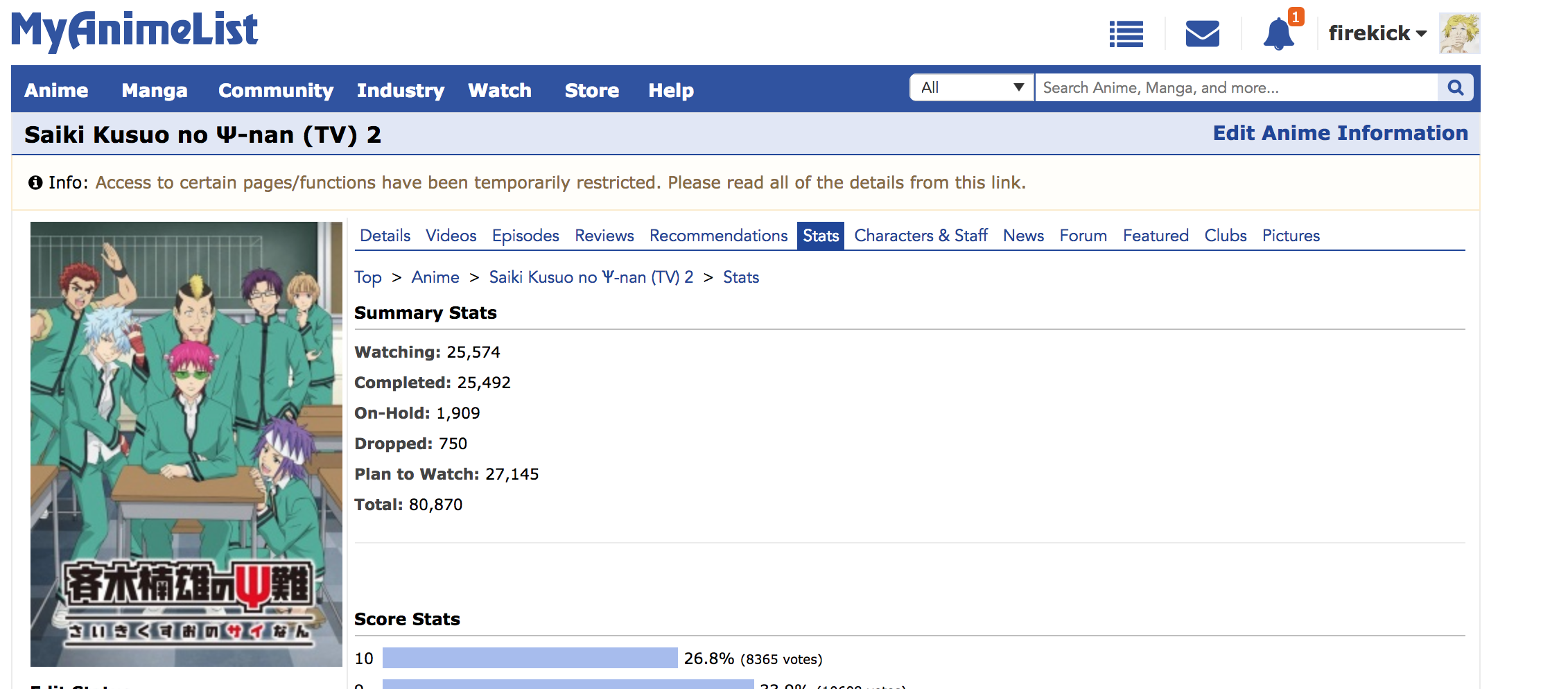Open the Store navigation menu
Viewport: 1568px width, 689px height.
(592, 90)
